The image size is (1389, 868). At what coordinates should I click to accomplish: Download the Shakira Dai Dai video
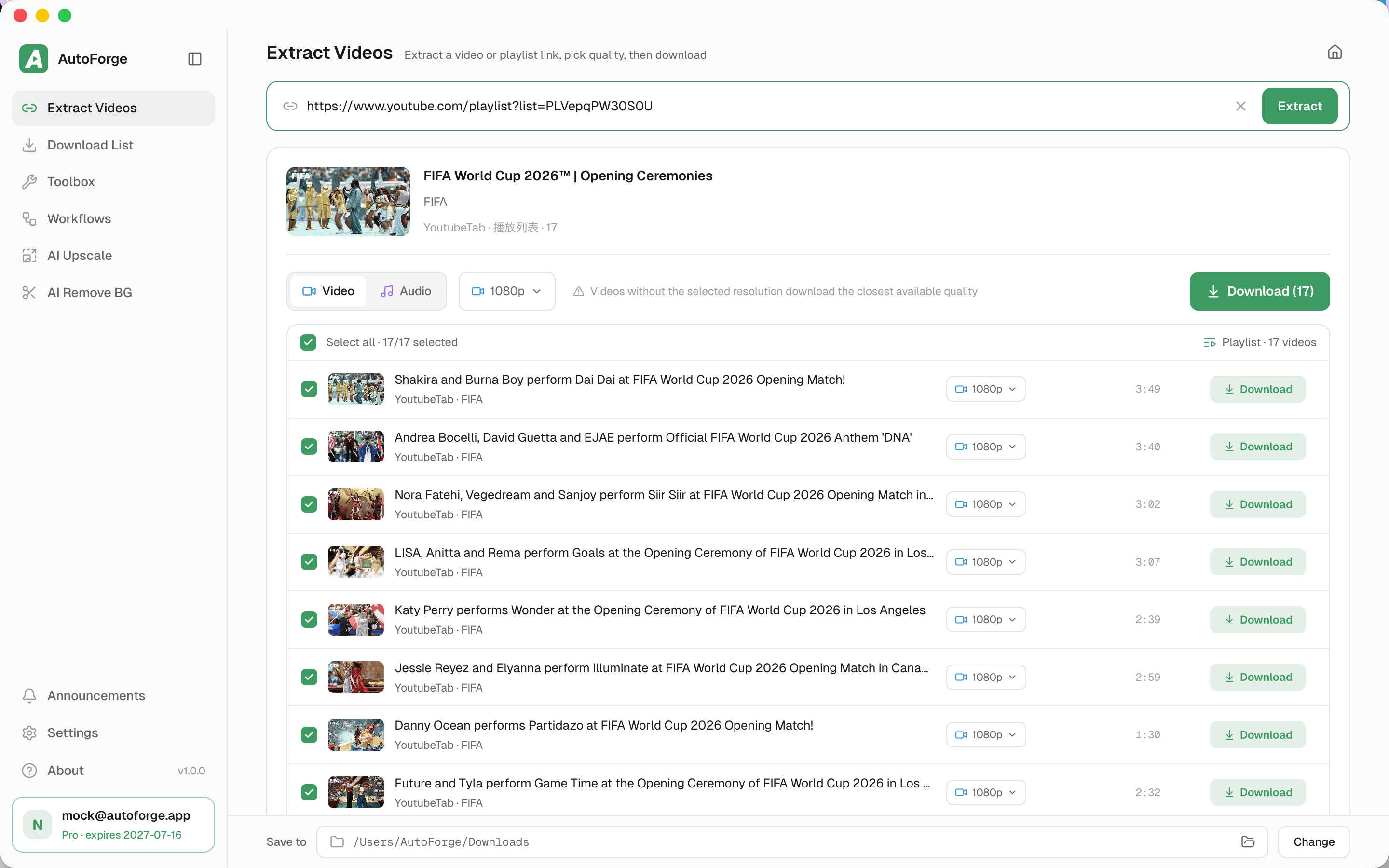pos(1257,389)
